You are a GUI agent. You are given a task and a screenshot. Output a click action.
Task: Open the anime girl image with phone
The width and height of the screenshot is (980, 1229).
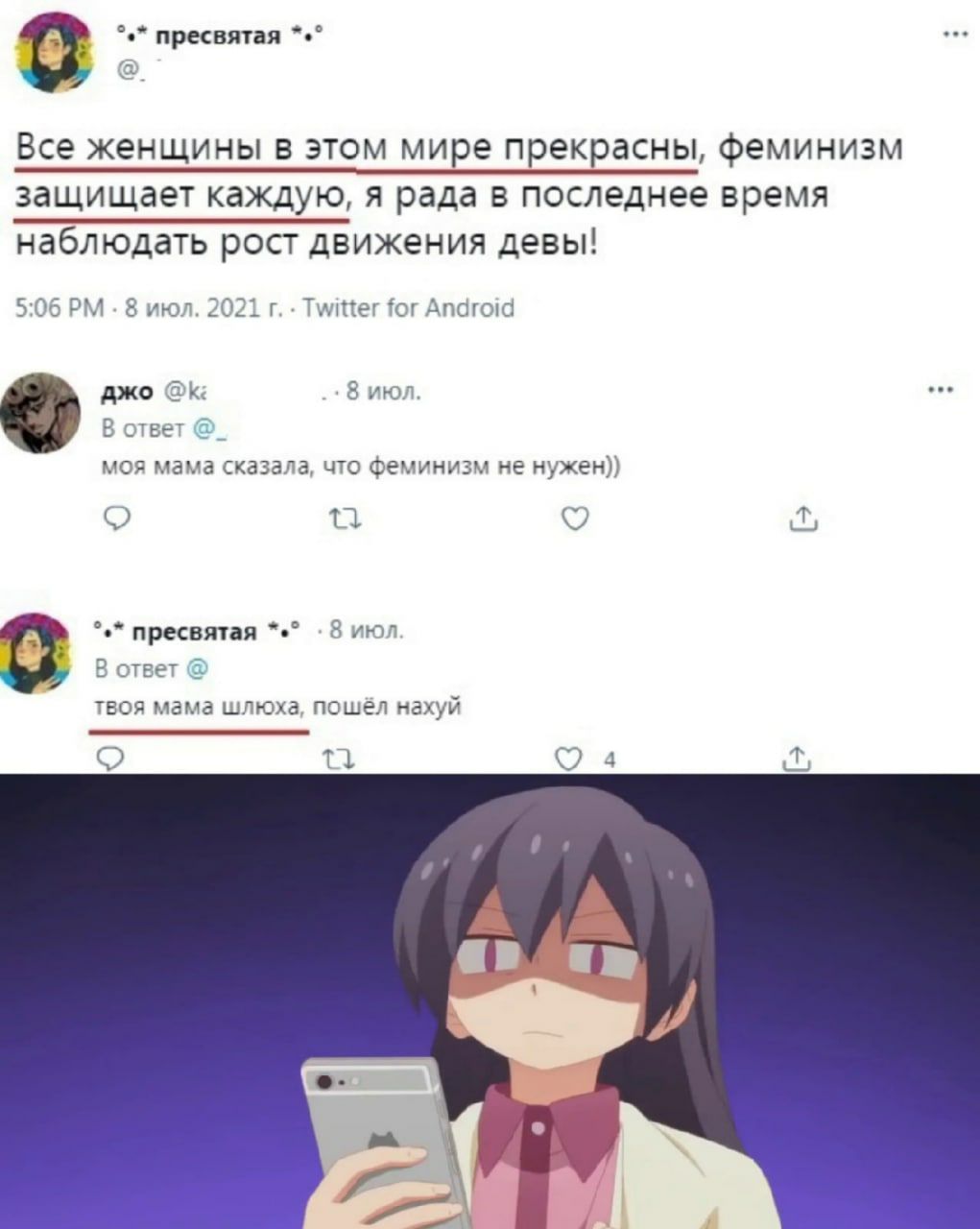pos(490,1001)
